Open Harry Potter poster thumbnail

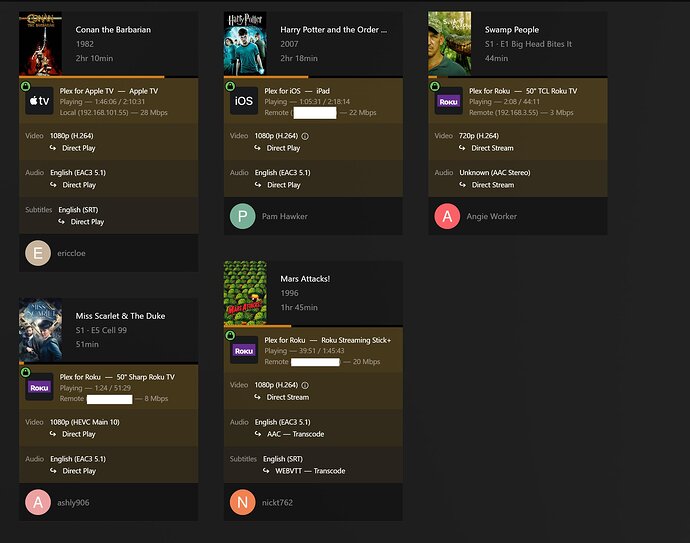[245, 44]
